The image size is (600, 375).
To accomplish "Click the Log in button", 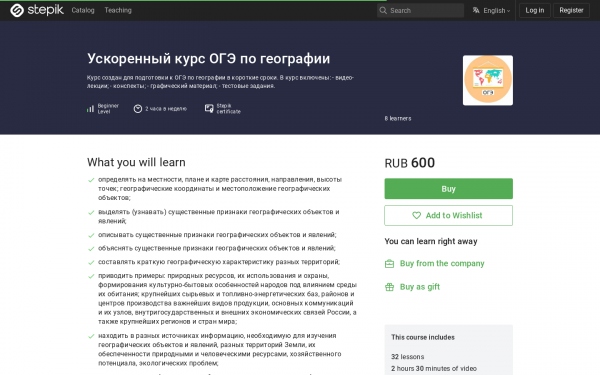I will tap(535, 10).
